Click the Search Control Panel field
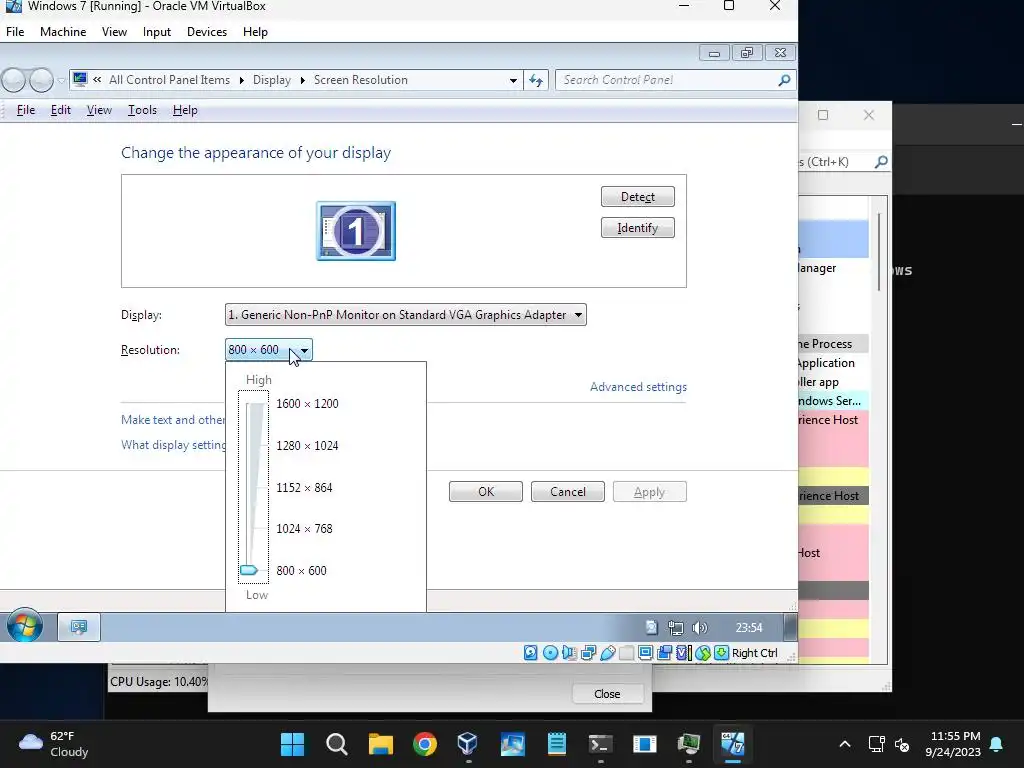 coord(675,80)
